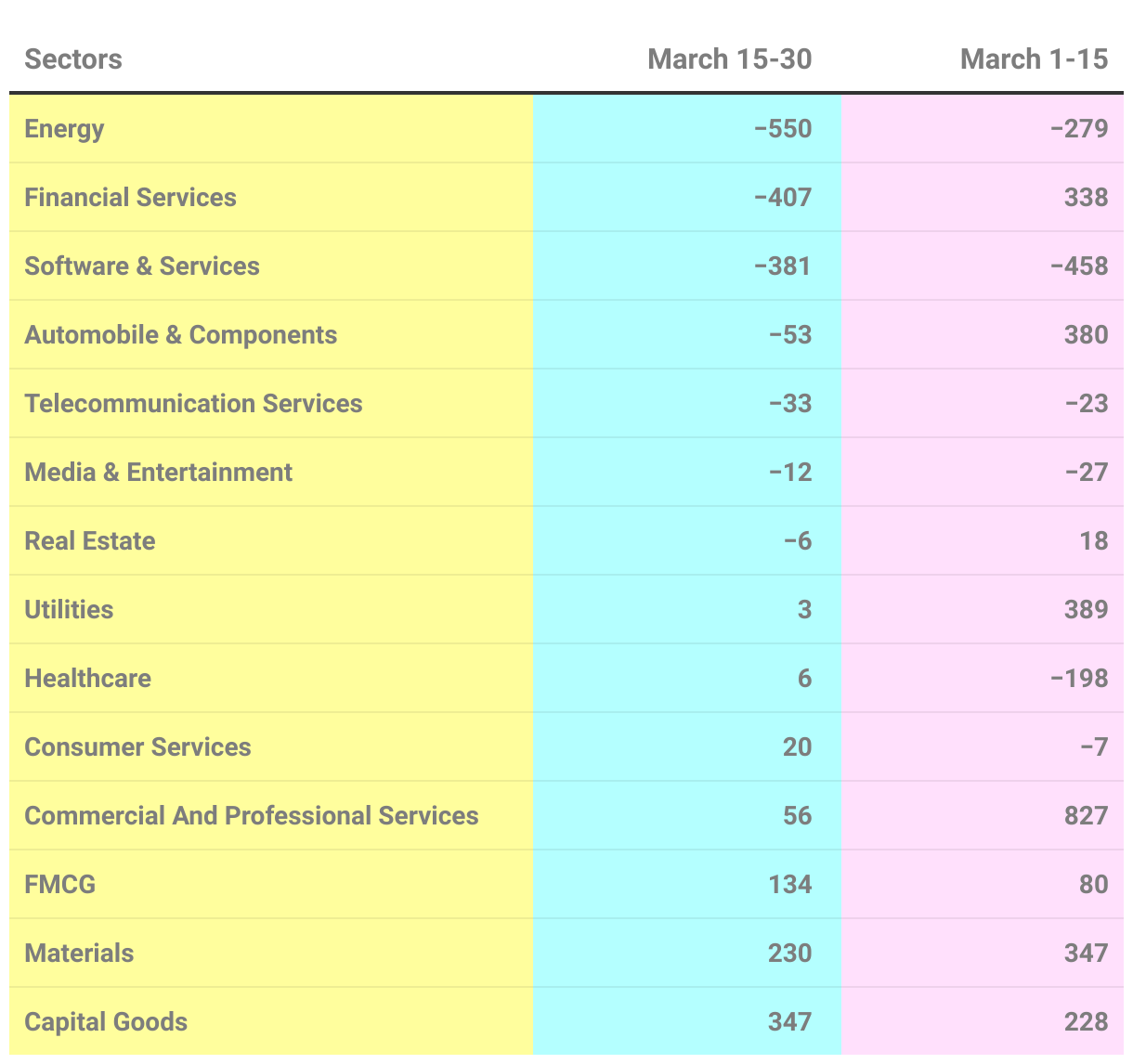Click the Capital Goods label
The width and height of the screenshot is (1133, 1064).
106,1021
